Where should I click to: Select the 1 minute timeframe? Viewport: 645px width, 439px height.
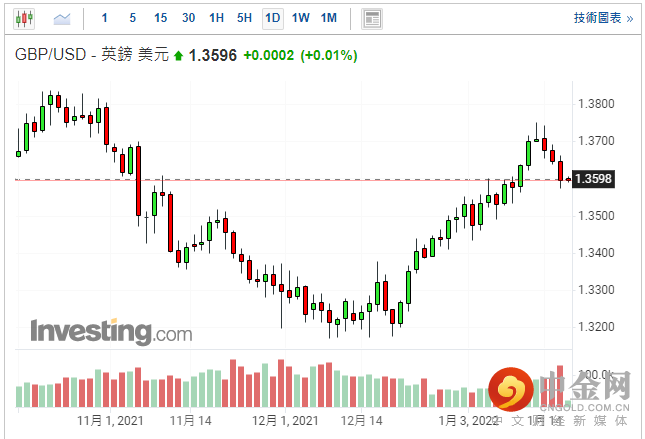click(x=105, y=18)
